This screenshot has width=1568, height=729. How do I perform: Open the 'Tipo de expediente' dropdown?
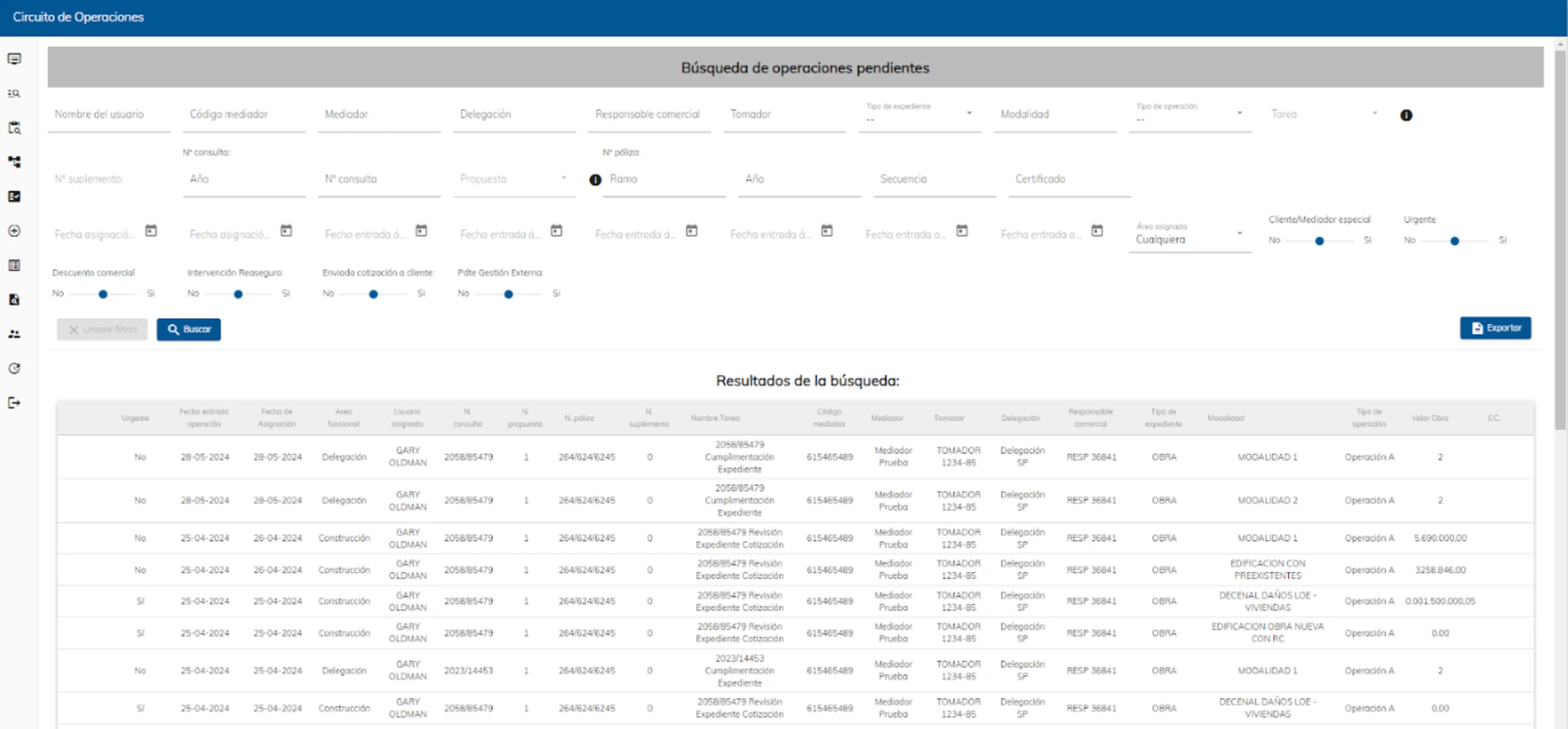[x=970, y=113]
